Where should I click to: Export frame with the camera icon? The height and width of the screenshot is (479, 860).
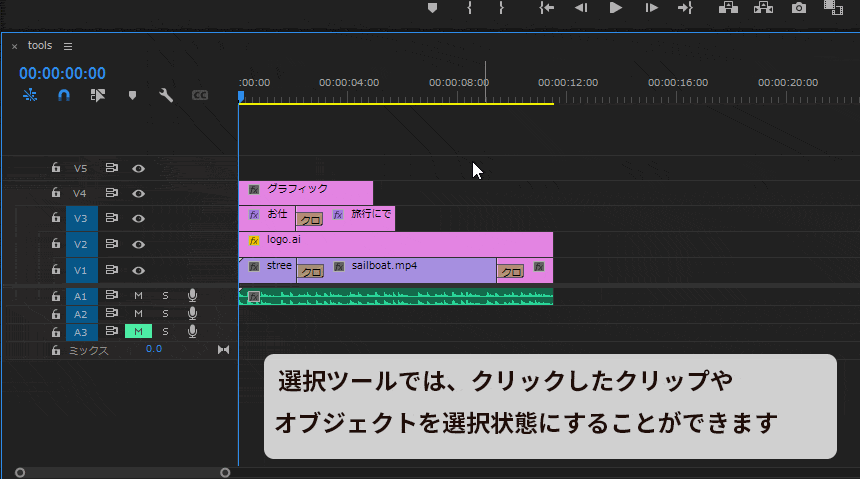(799, 8)
